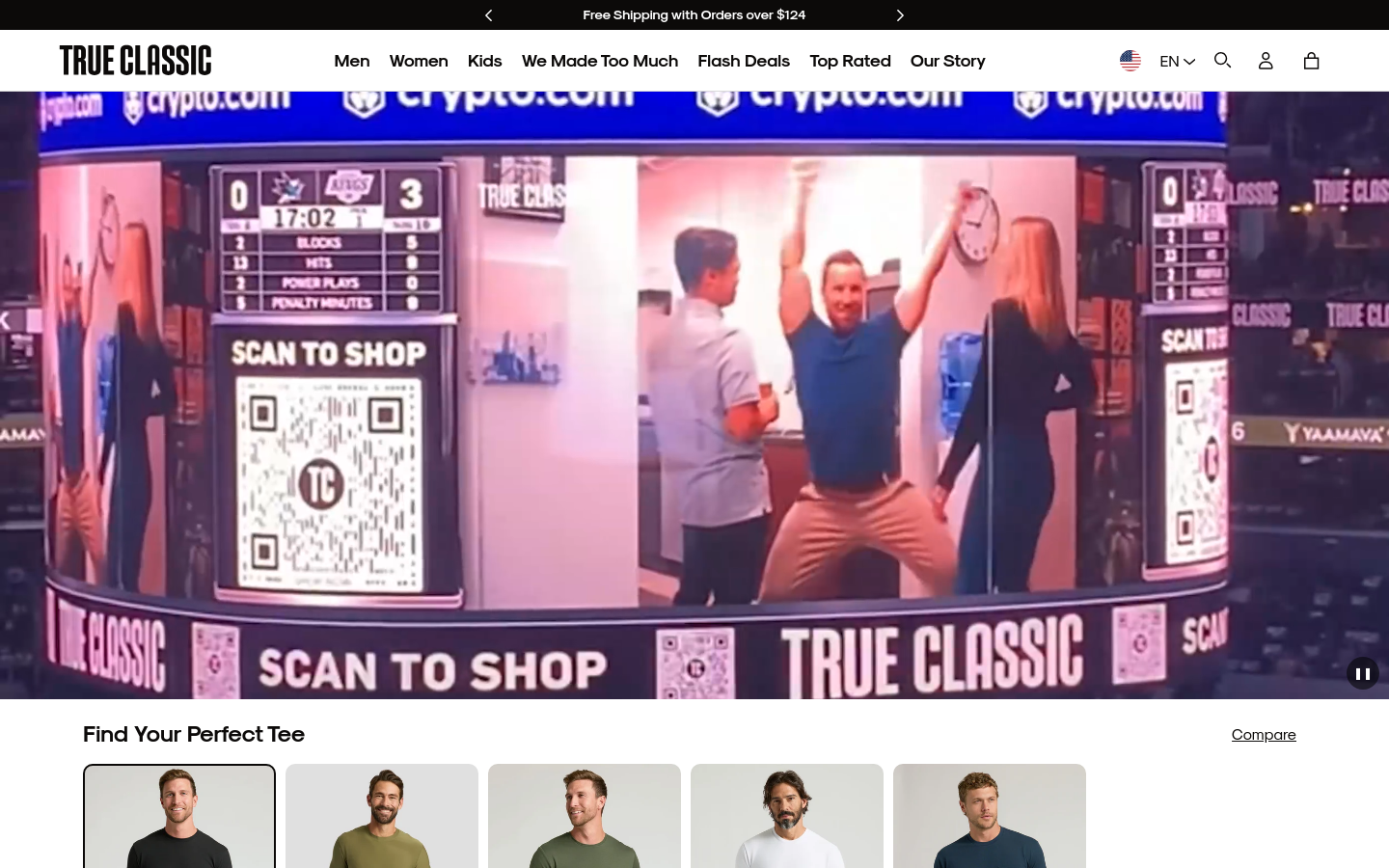
Task: Select the white tee thumbnail
Action: pyautogui.click(x=787, y=816)
